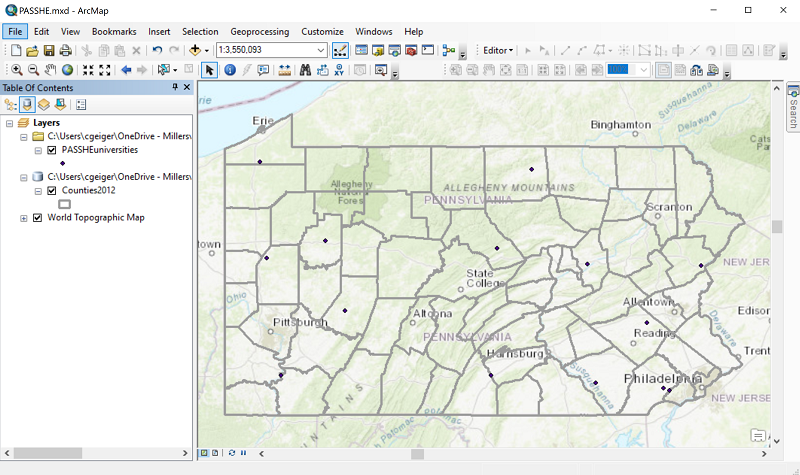Activate the Identify tool
Image resolution: width=800 pixels, height=475 pixels.
tap(230, 70)
